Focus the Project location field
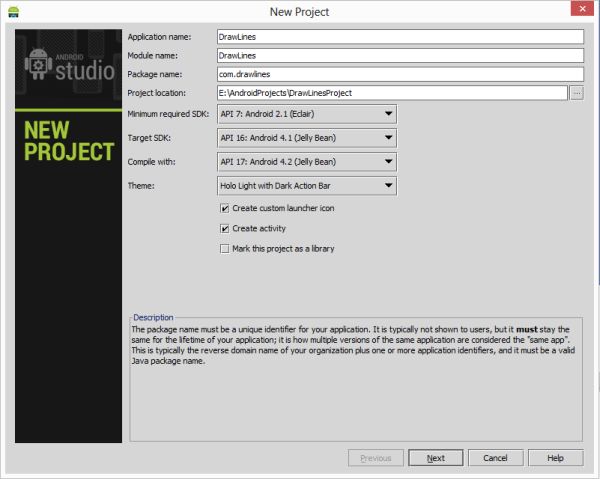This screenshot has width=600, height=479. 392,93
